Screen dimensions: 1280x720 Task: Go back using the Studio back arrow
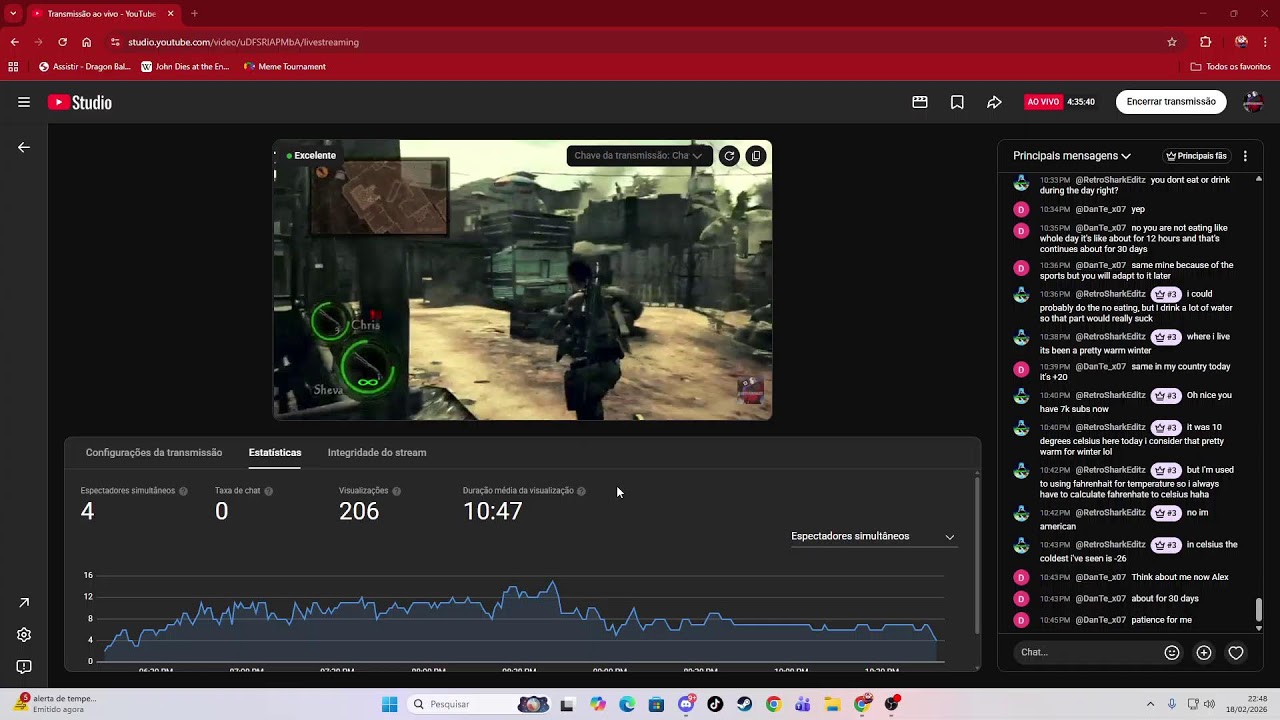(24, 147)
